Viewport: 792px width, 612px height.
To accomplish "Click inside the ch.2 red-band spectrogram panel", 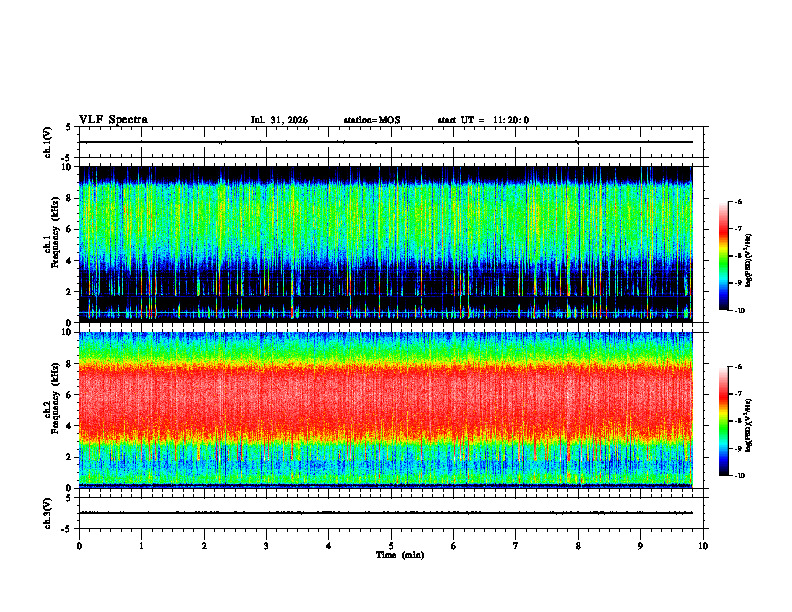I will (x=385, y=410).
